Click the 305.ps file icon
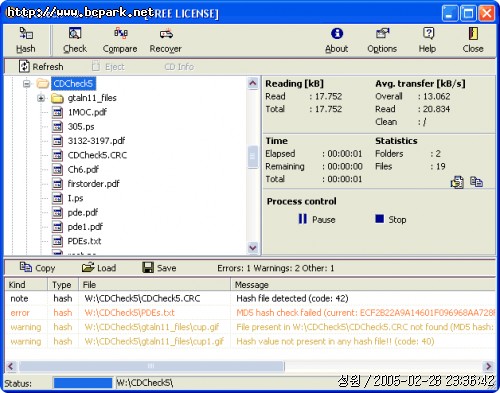The height and width of the screenshot is (393, 500). click(57, 127)
